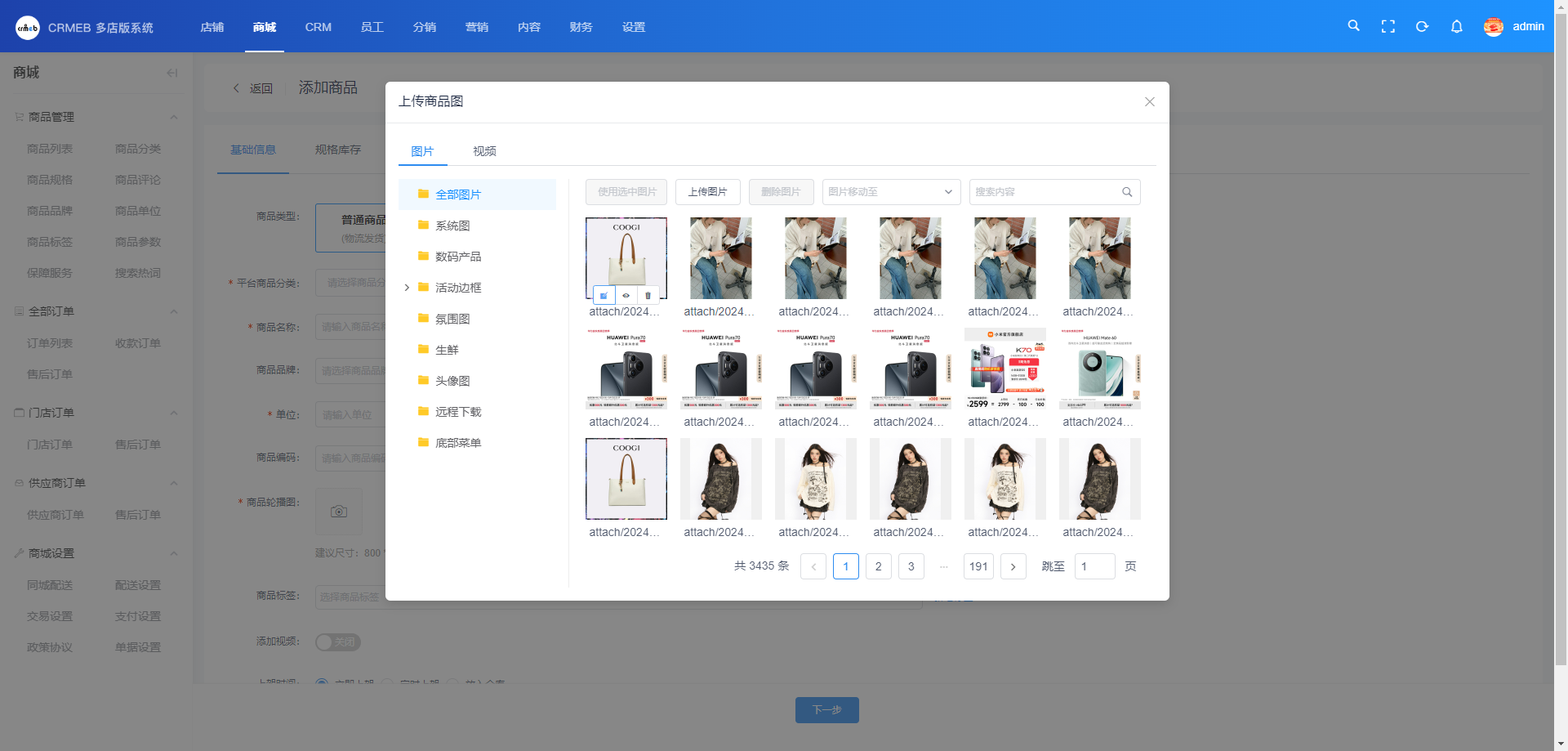Enter fullscreen mode from the header

1388,26
